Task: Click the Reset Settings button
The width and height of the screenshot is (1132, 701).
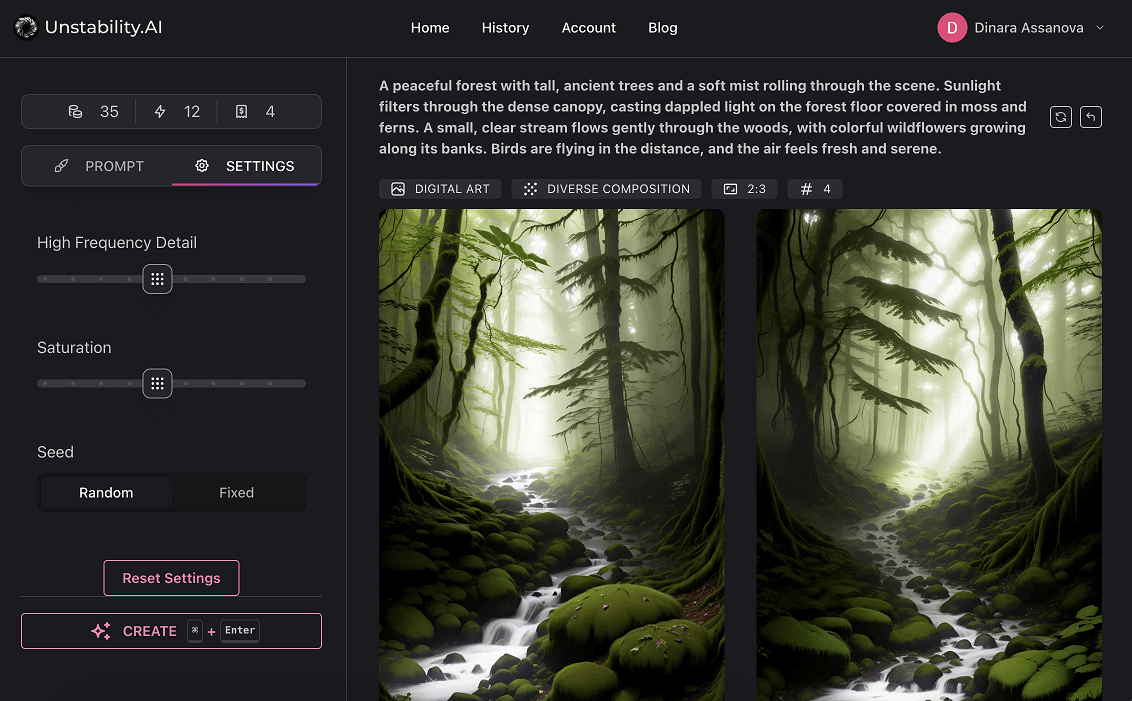Action: 171,578
